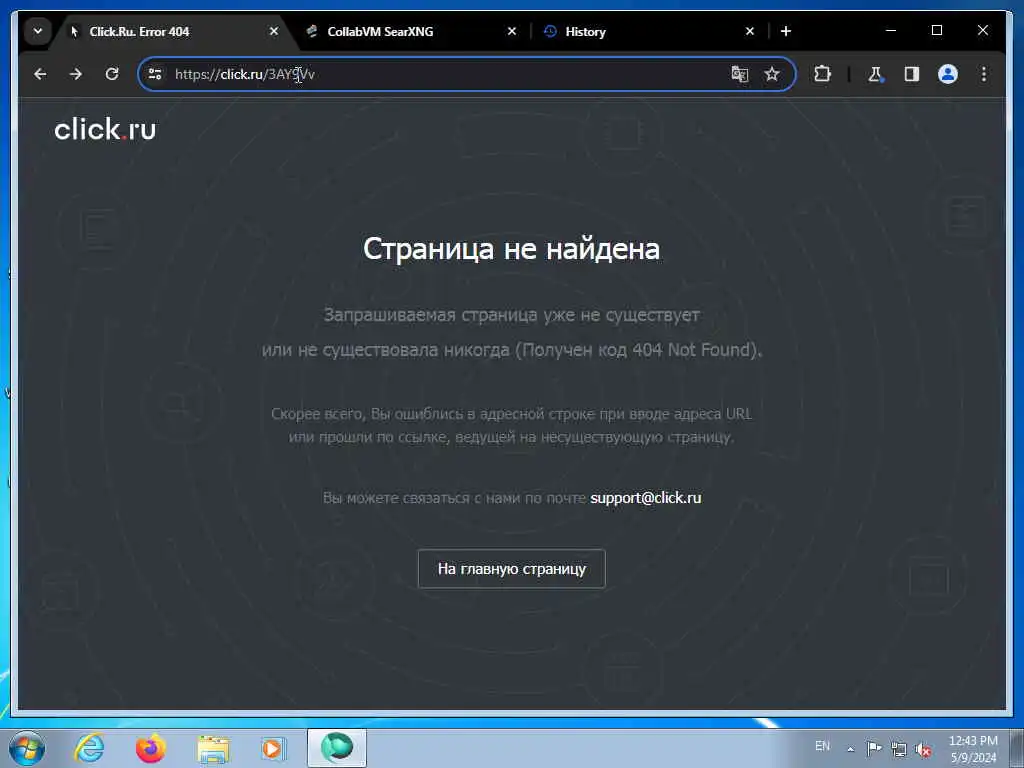This screenshot has height=768, width=1024.
Task: Reload the current page
Action: pos(112,74)
